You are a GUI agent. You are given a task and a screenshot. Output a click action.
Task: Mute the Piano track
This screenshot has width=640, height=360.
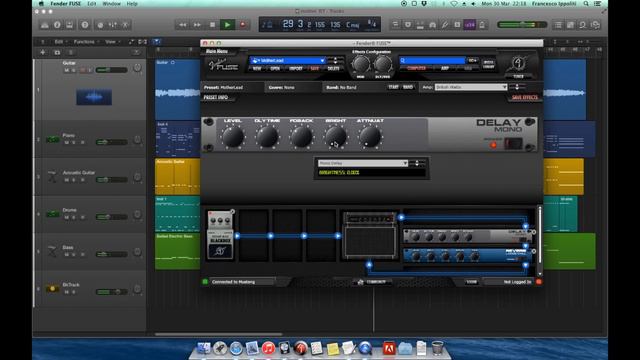point(67,142)
